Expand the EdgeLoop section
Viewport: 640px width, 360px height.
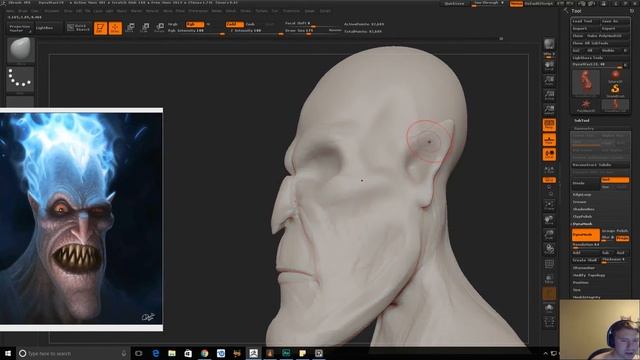582,195
